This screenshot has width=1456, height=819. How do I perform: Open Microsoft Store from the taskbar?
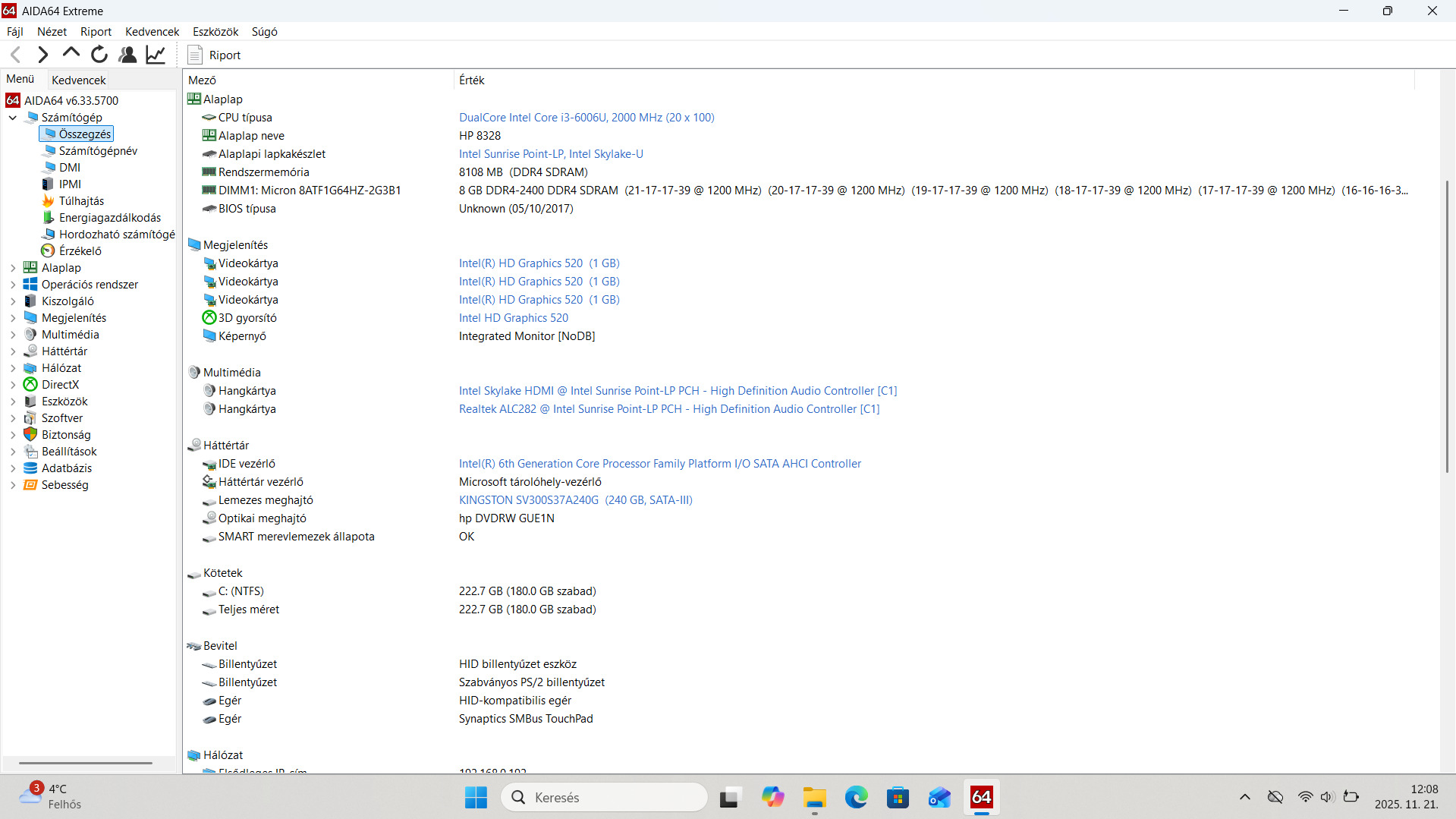[898, 798]
